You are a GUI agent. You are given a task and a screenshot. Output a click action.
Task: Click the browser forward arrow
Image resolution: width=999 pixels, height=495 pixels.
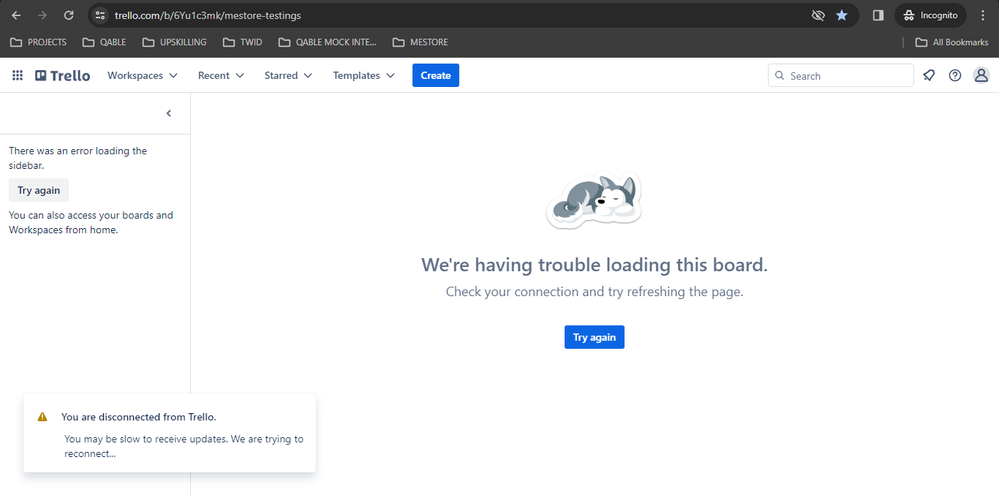[x=43, y=15]
